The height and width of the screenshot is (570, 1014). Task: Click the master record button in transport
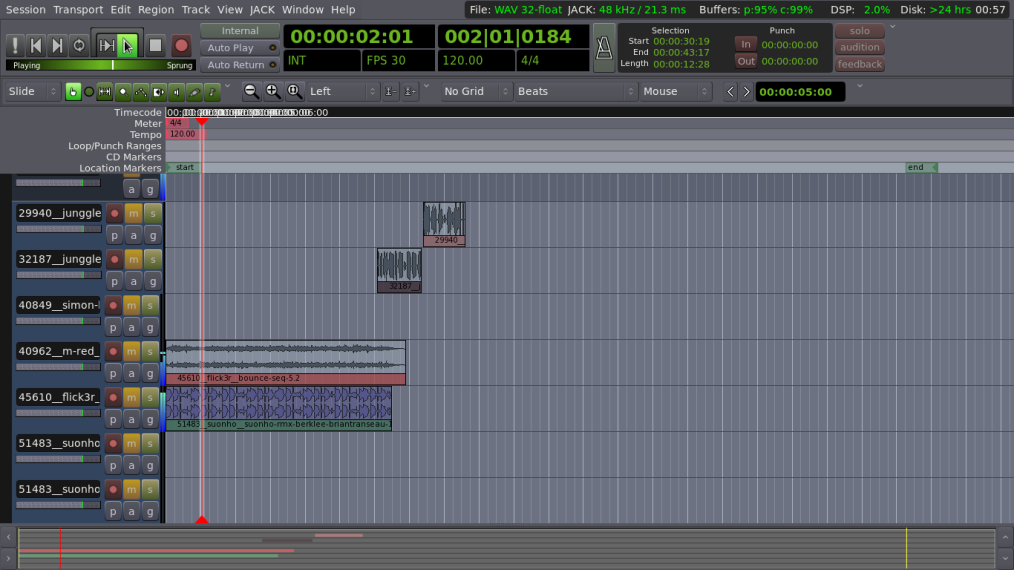(x=182, y=45)
